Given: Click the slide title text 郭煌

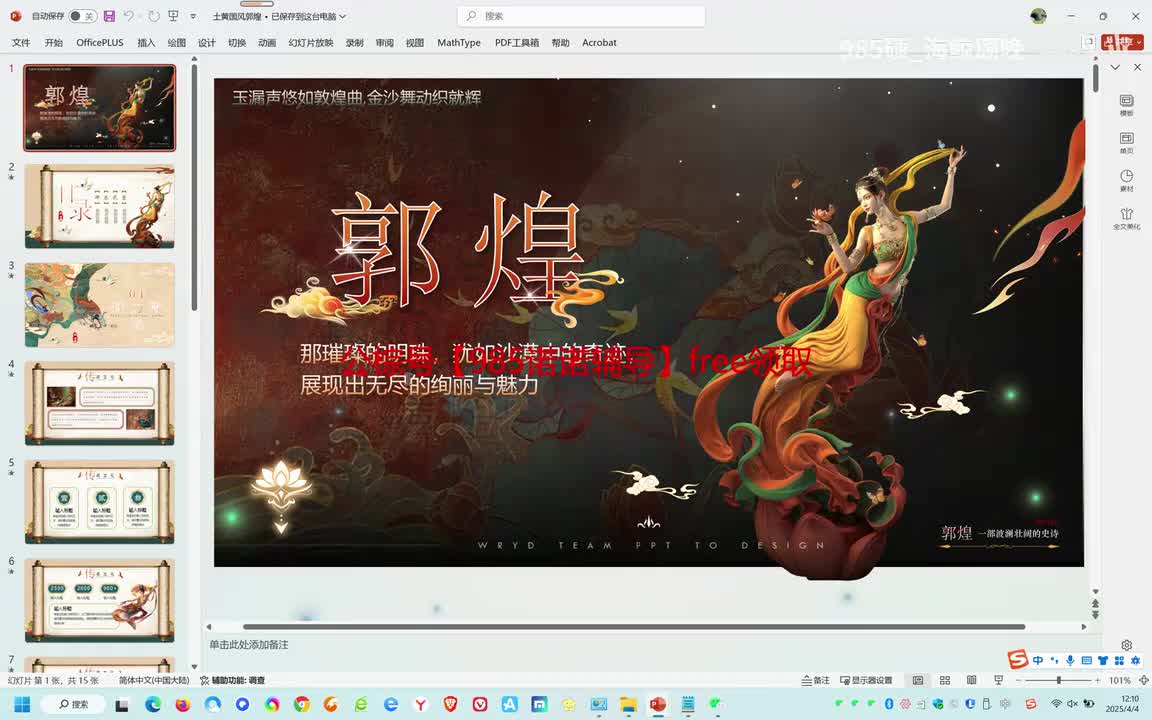Looking at the screenshot, I should click(x=458, y=250).
